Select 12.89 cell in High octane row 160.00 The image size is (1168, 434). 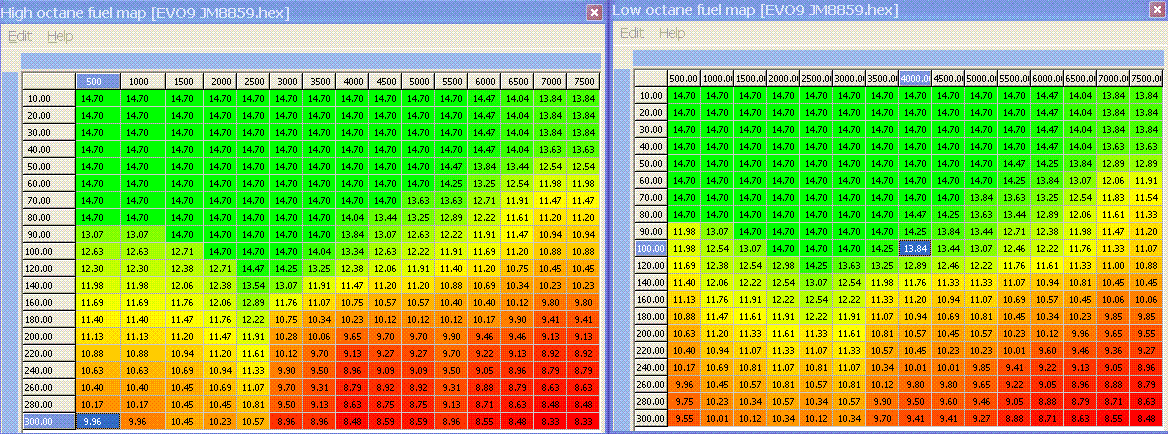(253, 302)
